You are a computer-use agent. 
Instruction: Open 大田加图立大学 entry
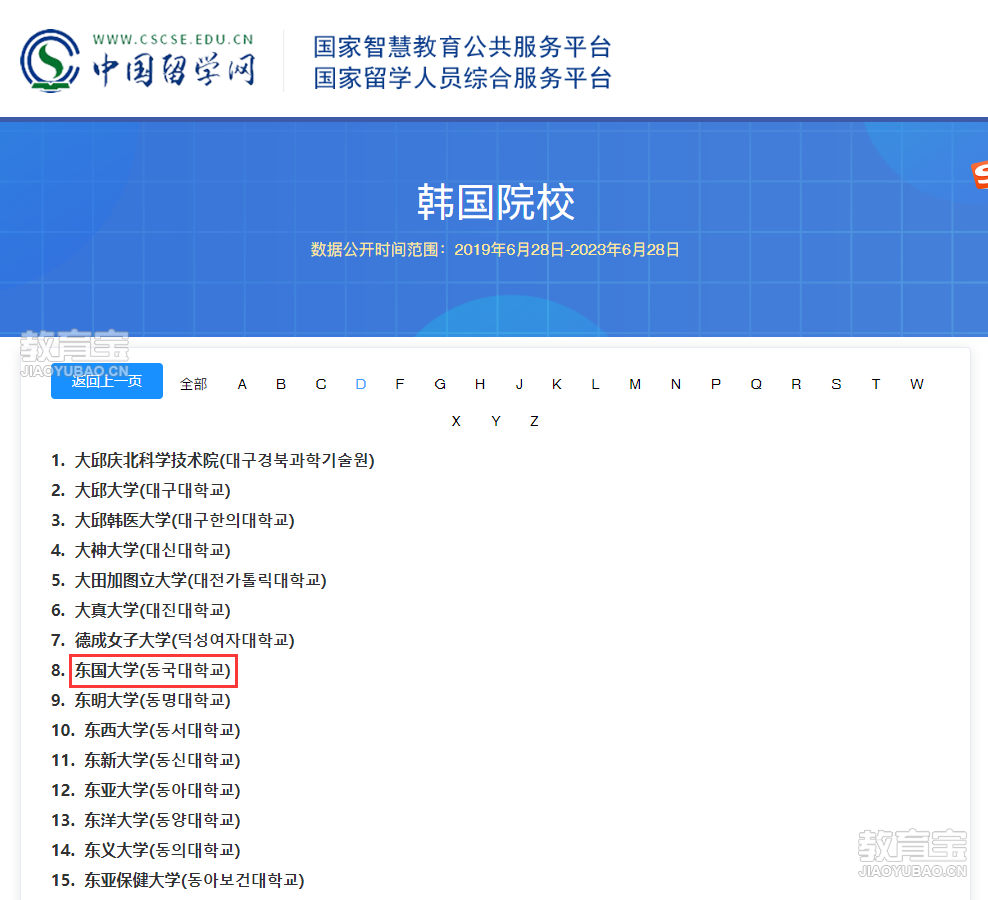pyautogui.click(x=200, y=580)
